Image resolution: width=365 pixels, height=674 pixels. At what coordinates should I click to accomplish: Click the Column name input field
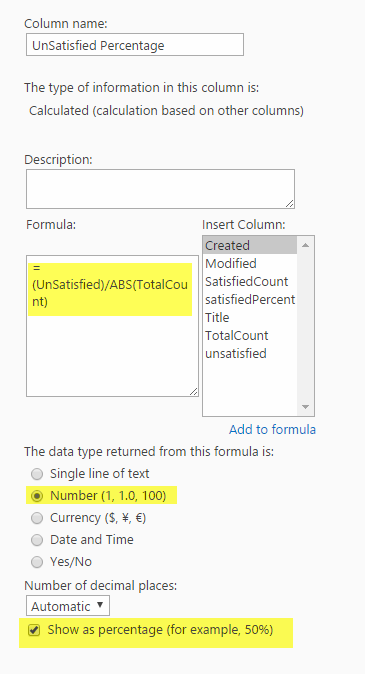135,45
